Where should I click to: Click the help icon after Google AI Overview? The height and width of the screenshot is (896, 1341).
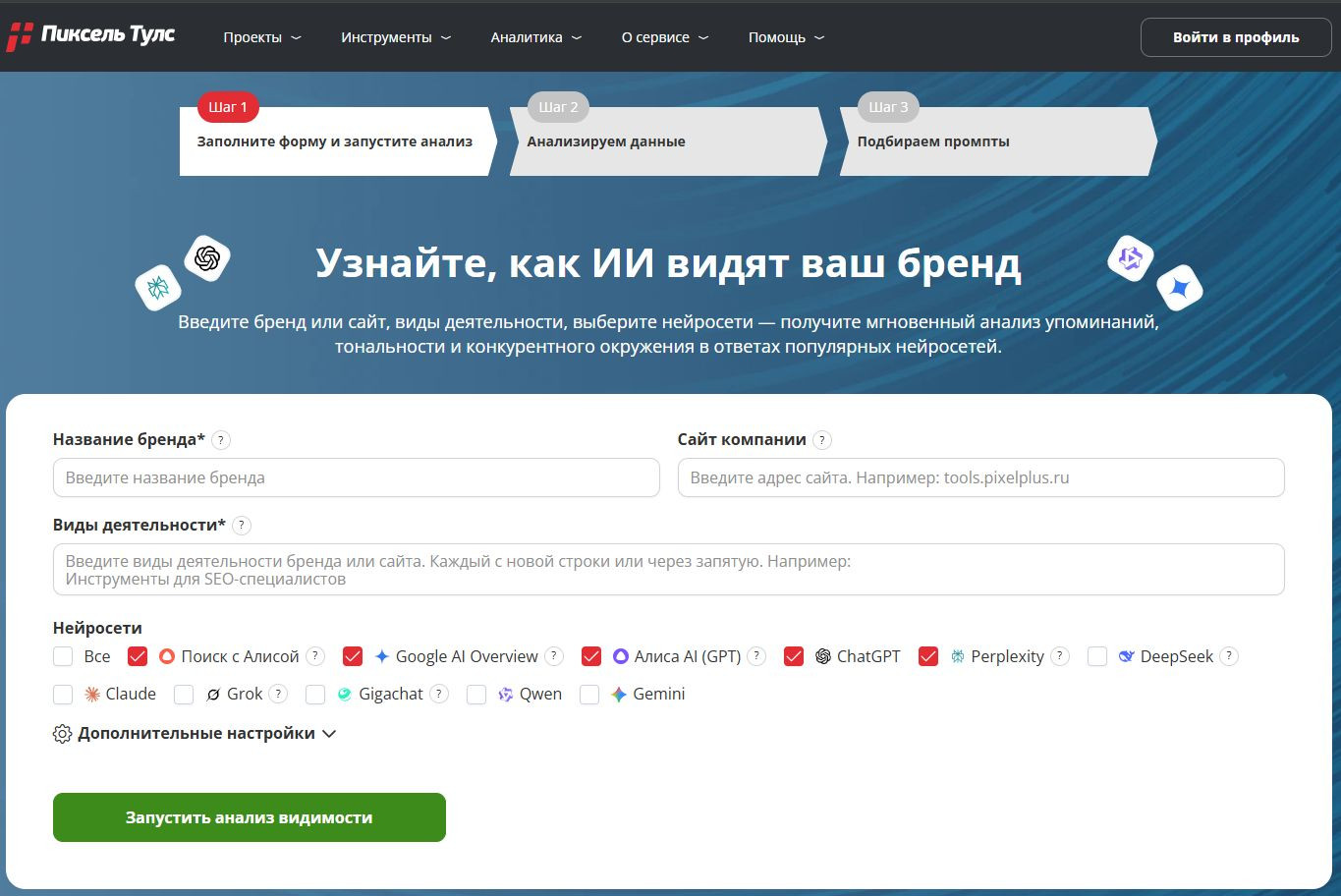554,656
